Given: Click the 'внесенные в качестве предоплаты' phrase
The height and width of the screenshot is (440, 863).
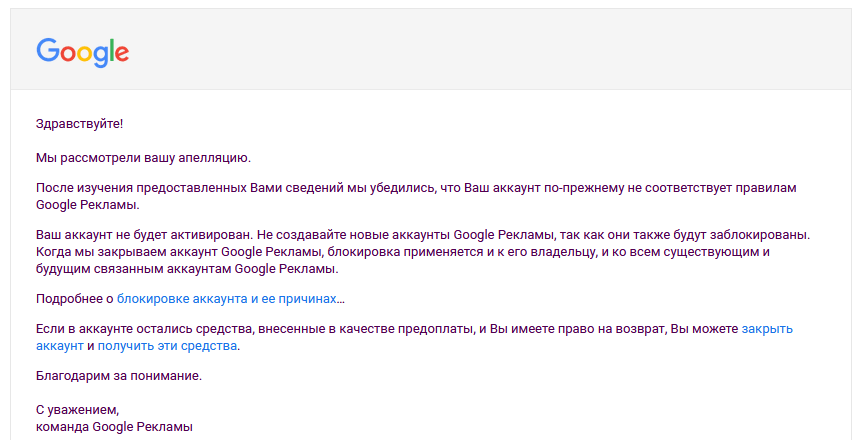Looking at the screenshot, I should 367,329.
